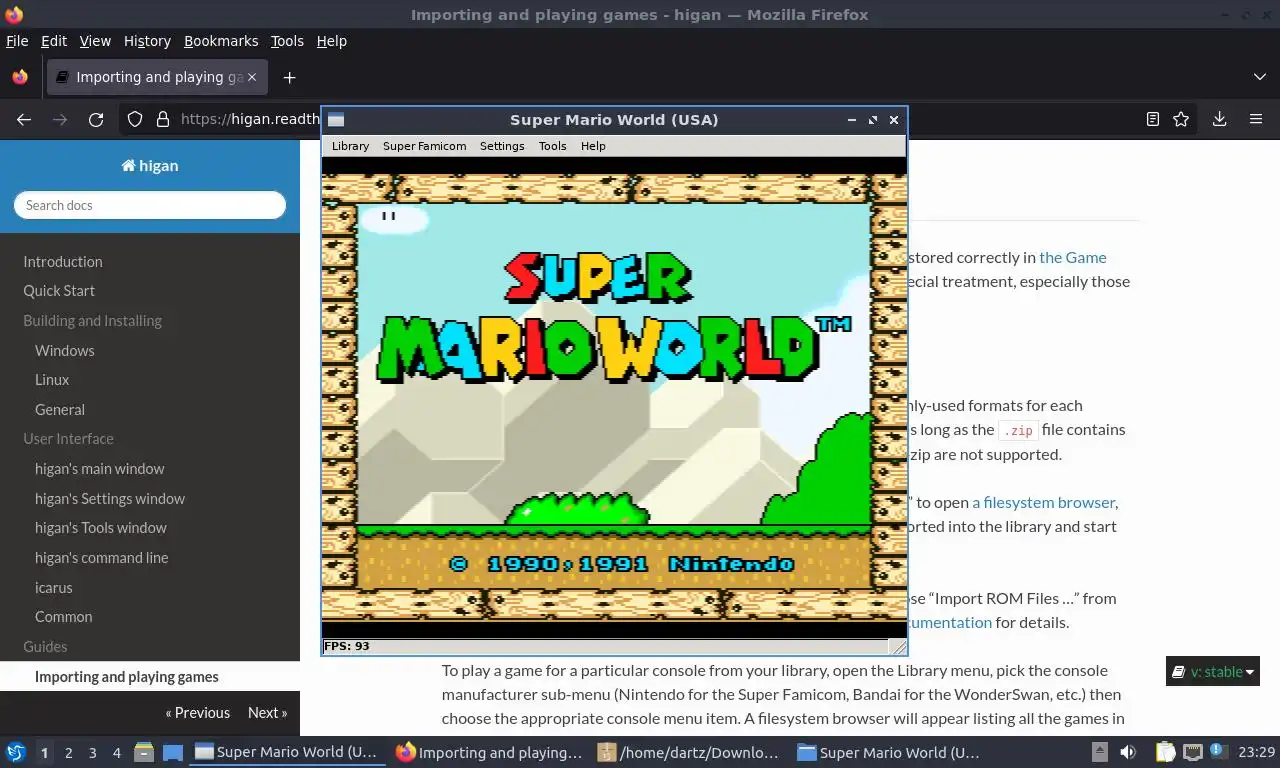Open higan's Help menu
1280x768 pixels.
(x=593, y=146)
